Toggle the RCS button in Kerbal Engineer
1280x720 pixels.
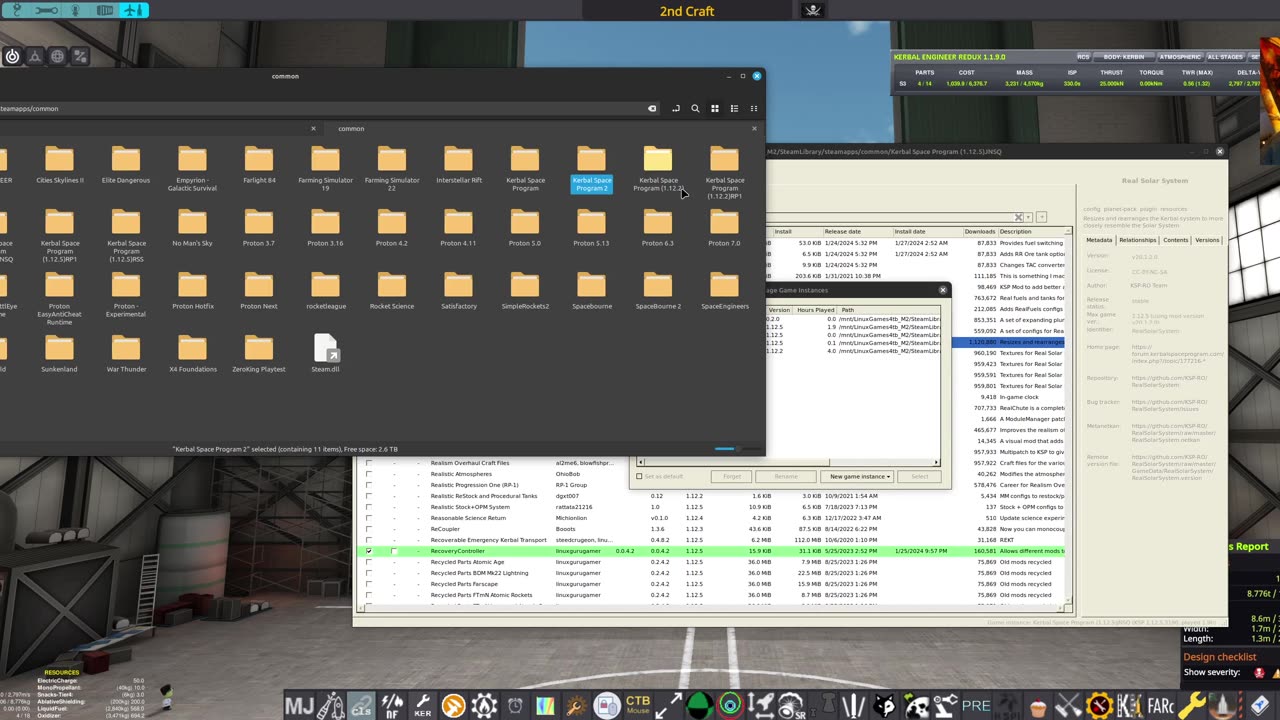1083,57
